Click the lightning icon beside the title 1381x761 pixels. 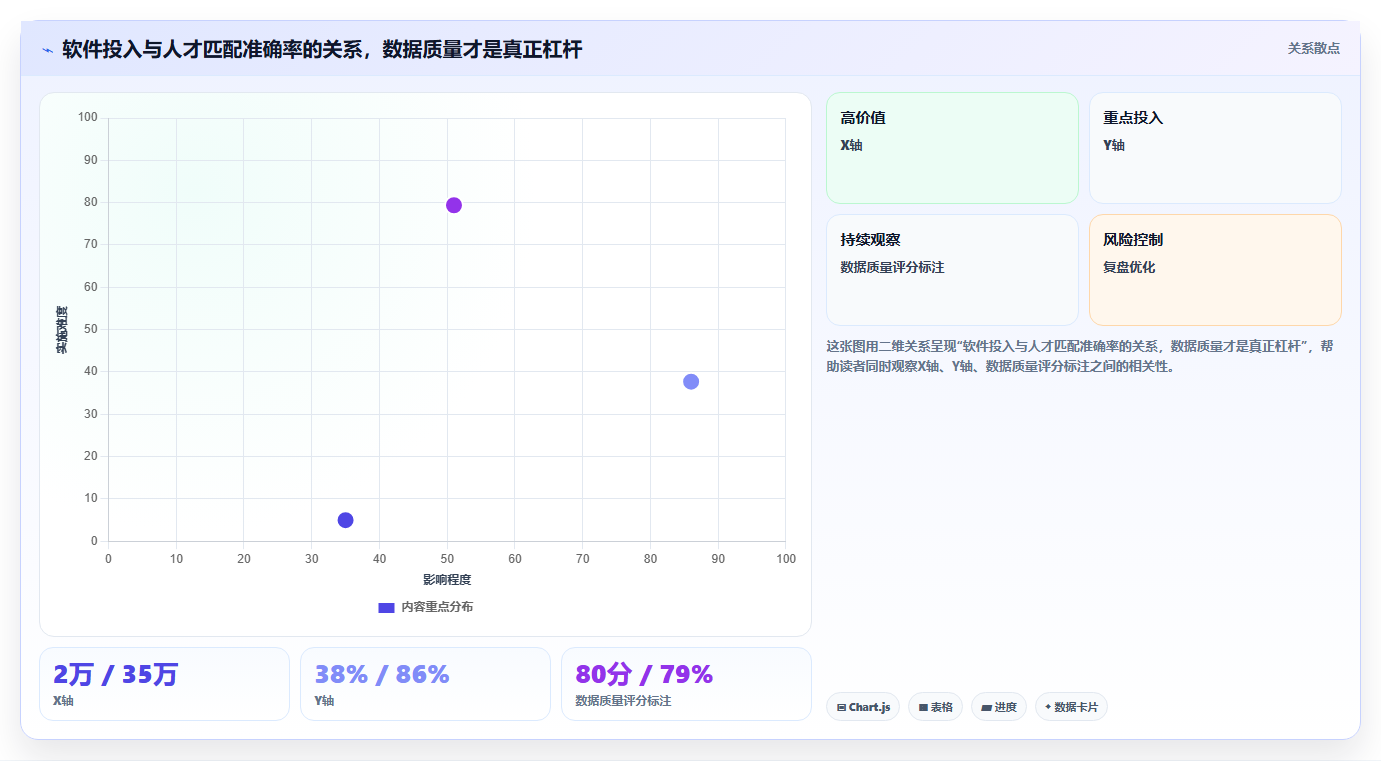47,50
